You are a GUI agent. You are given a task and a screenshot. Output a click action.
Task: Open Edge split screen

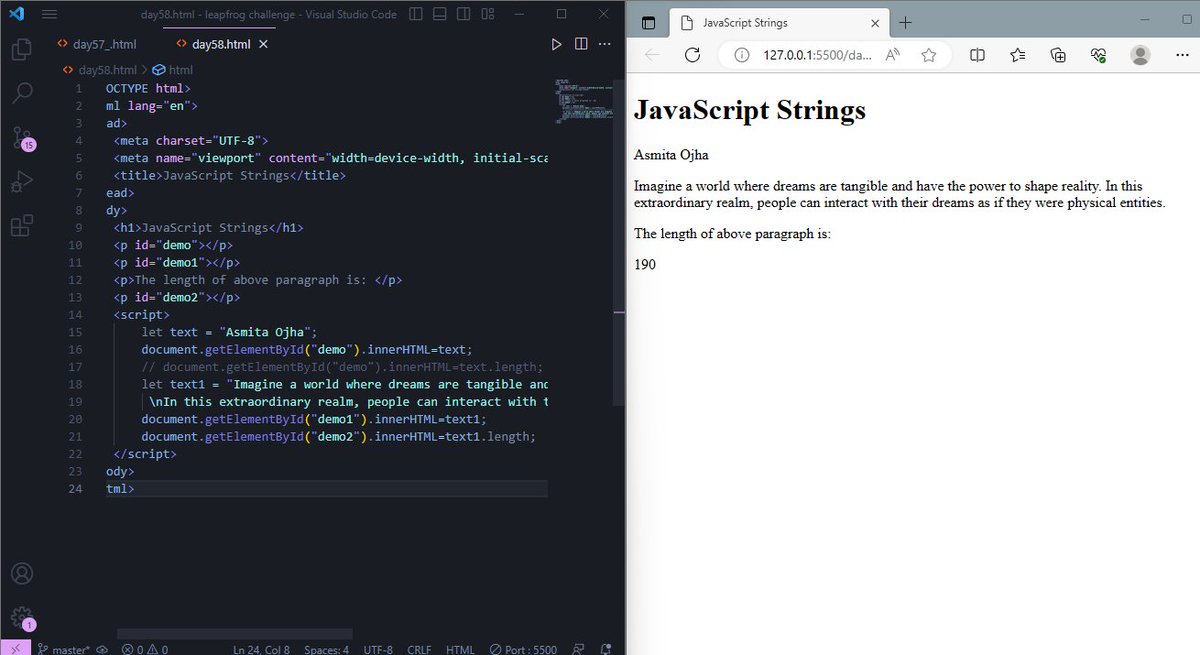tap(978, 55)
